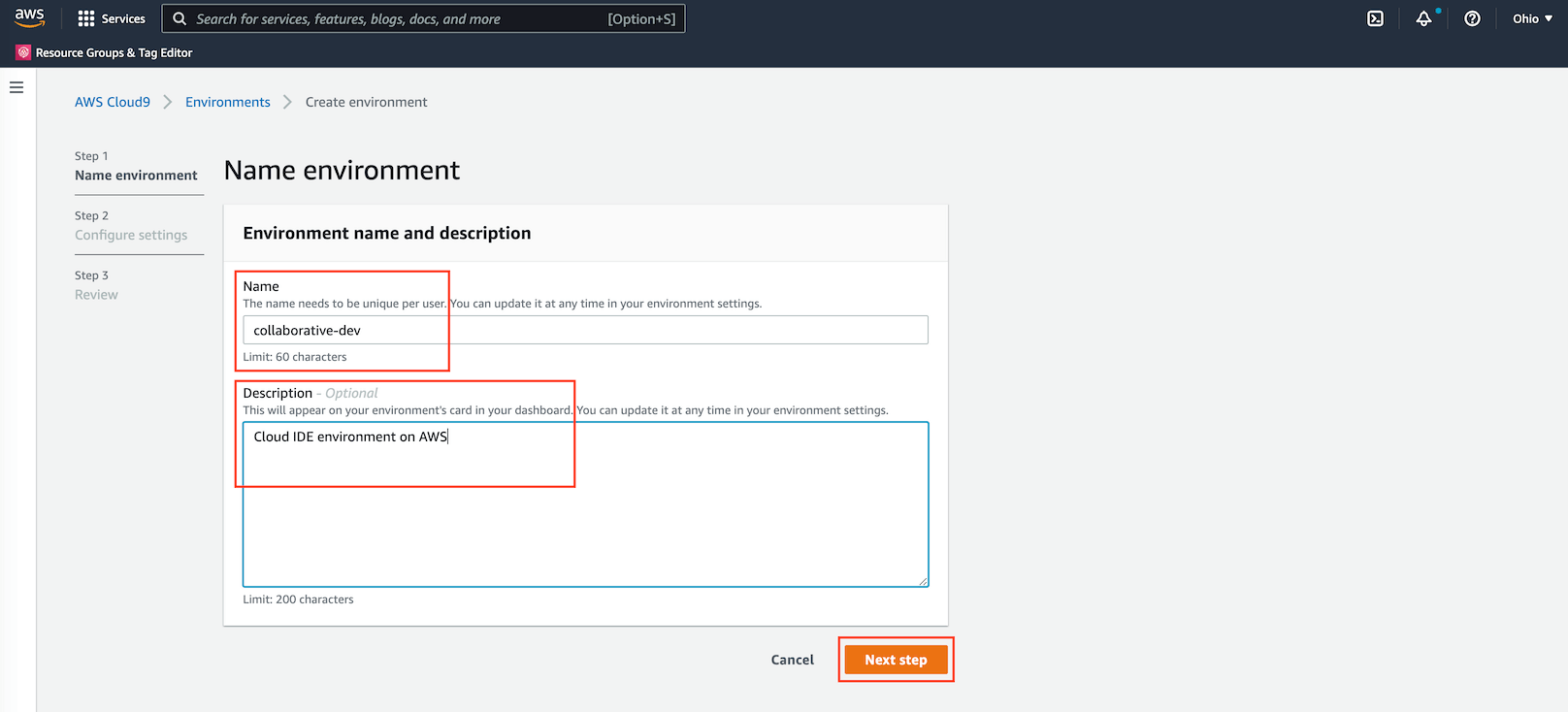This screenshot has width=1568, height=712.
Task: Click 'Create environment' breadcrumb text
Action: tap(366, 102)
